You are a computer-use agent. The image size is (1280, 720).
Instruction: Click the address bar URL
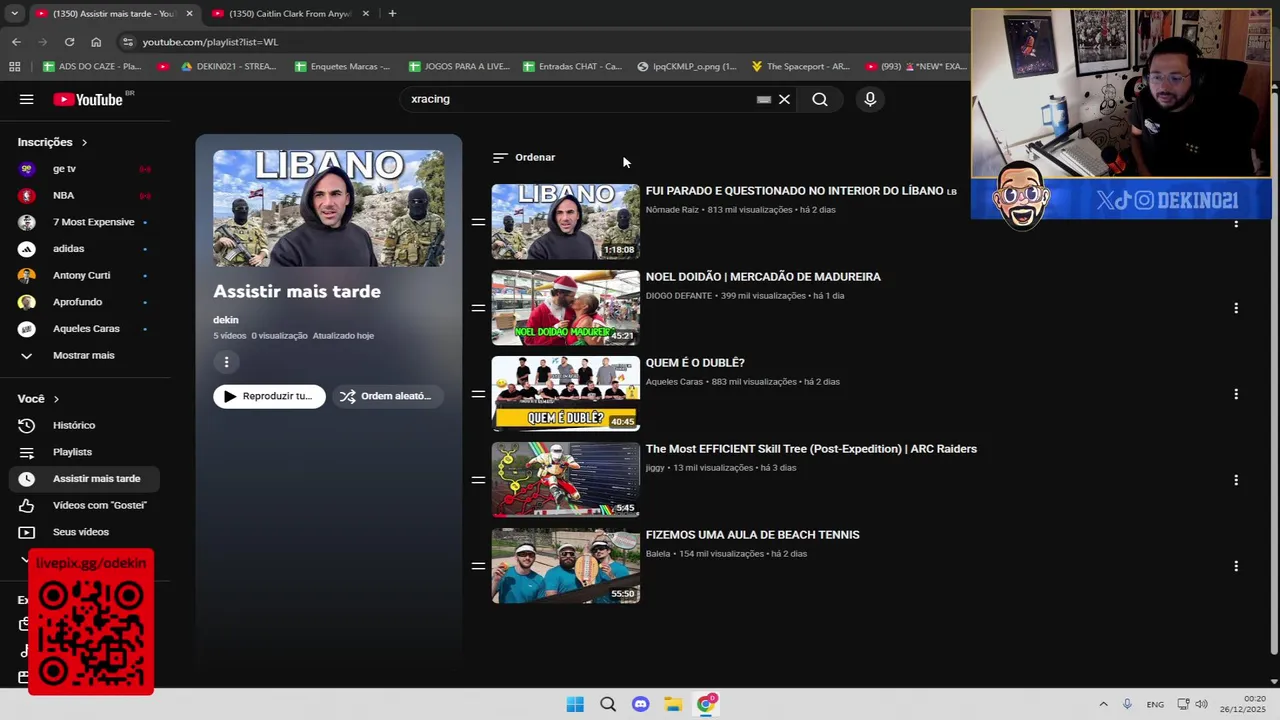point(210,42)
